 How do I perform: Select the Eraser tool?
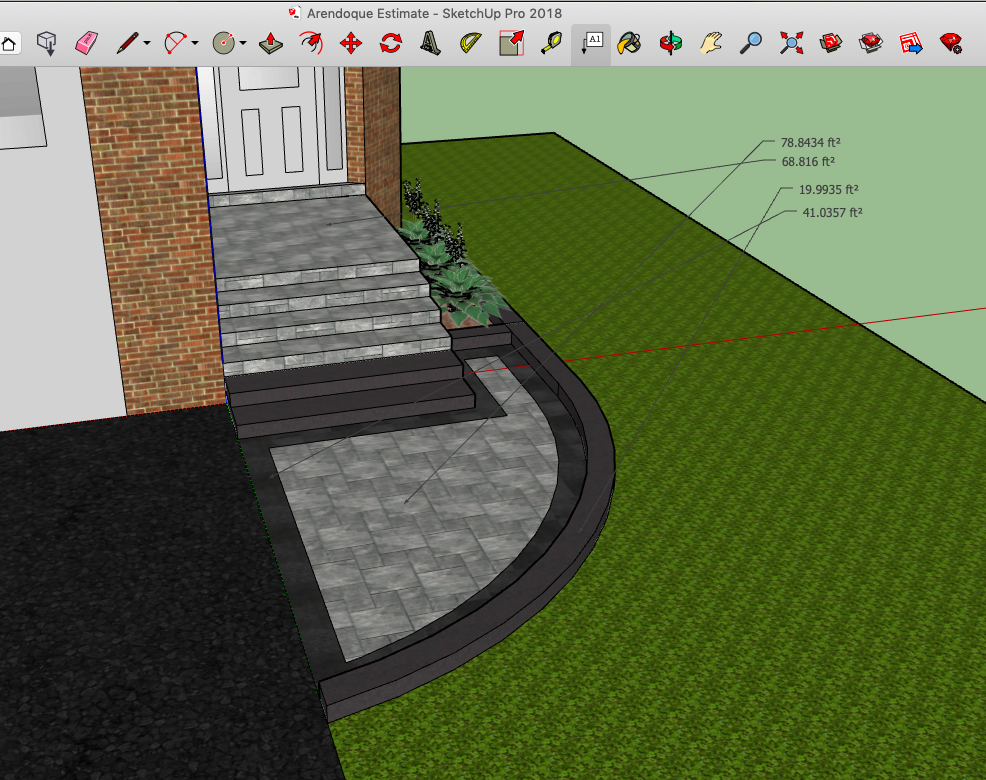86,43
